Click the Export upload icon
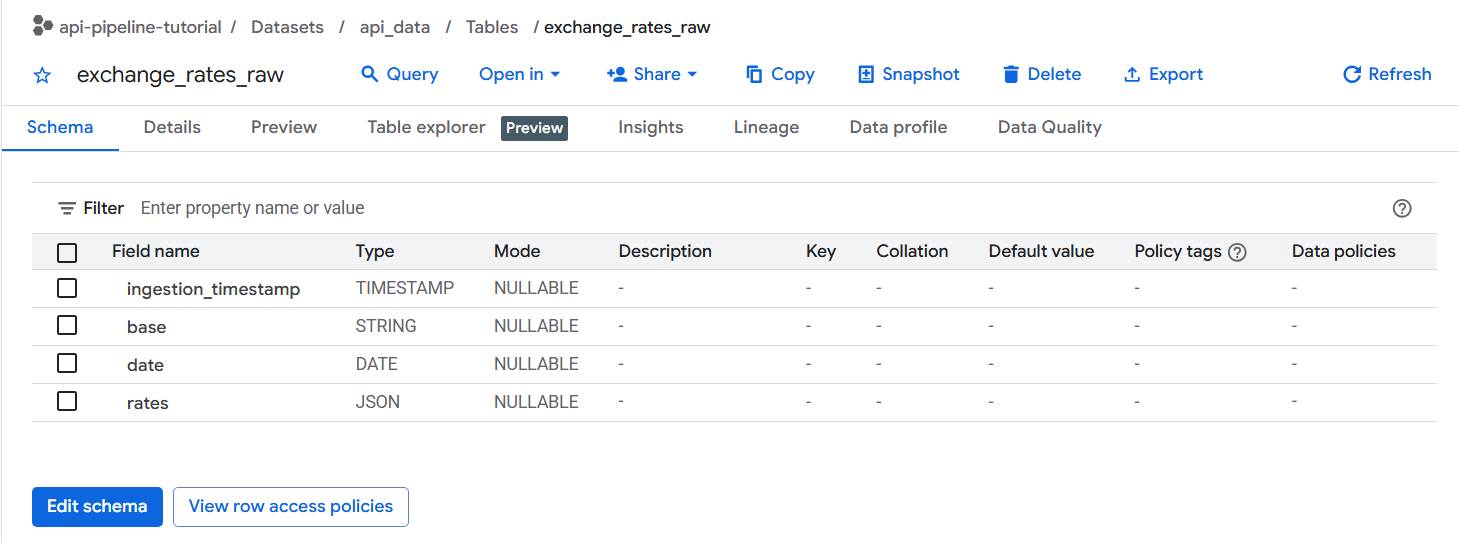The height and width of the screenshot is (543, 1459). (1132, 74)
